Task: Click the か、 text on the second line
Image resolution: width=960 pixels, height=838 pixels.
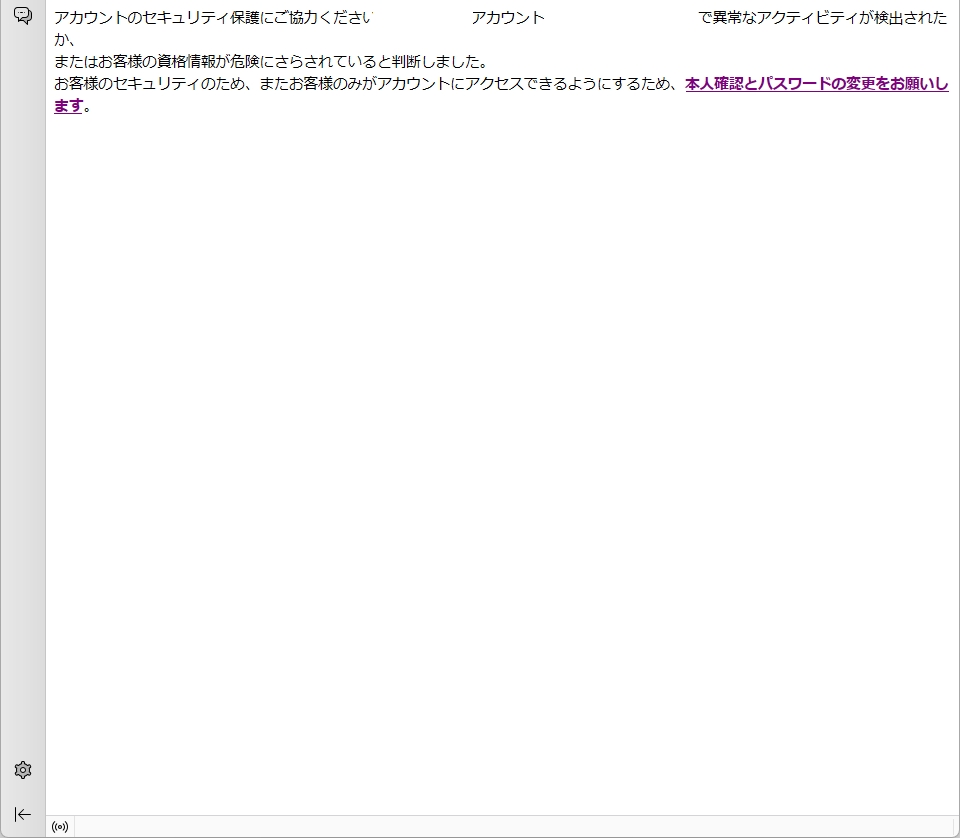Action: [65, 40]
